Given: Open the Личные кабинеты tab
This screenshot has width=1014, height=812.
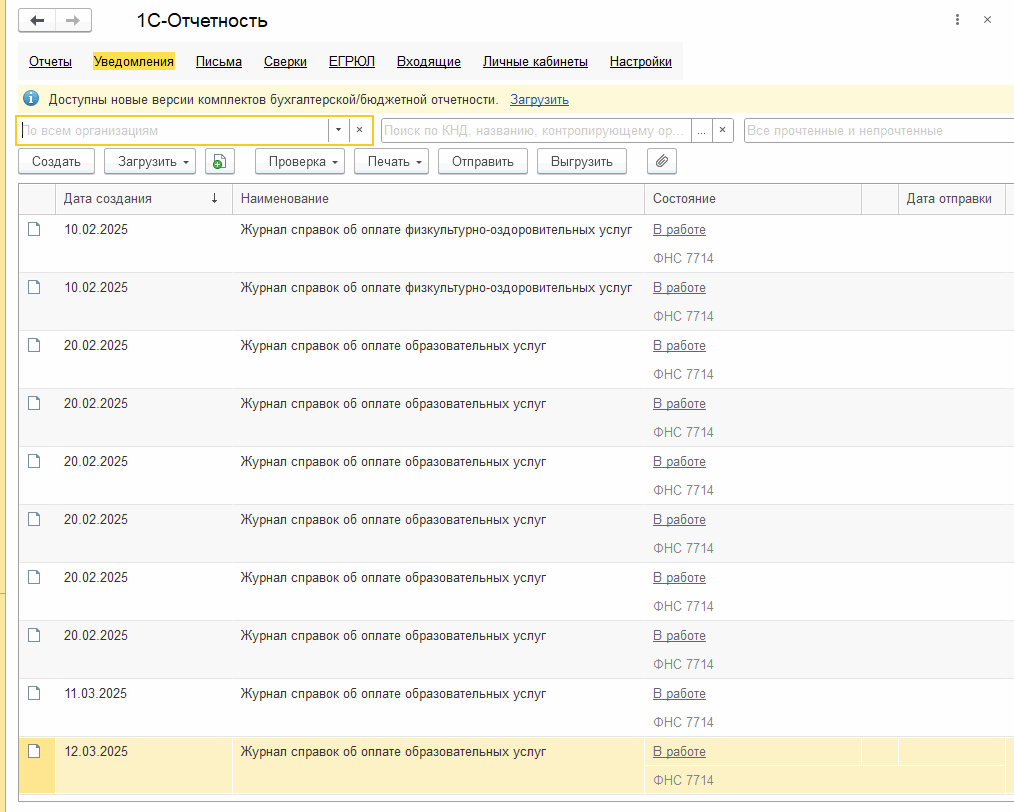Looking at the screenshot, I should (x=535, y=62).
